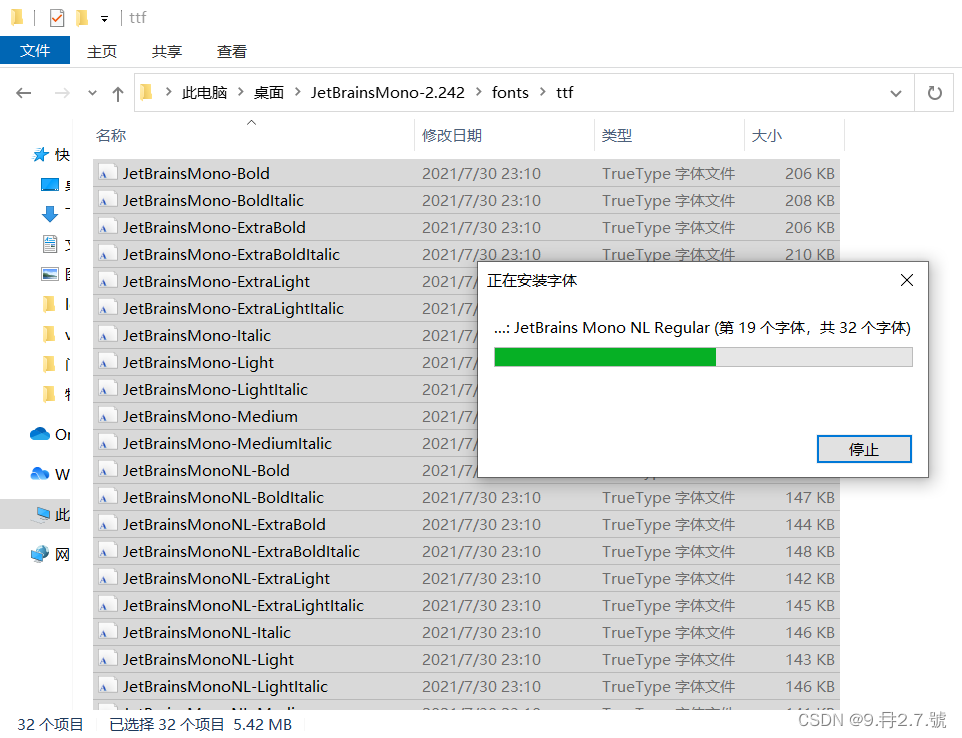
Task: Click 停止 to stop font installation
Action: point(864,449)
